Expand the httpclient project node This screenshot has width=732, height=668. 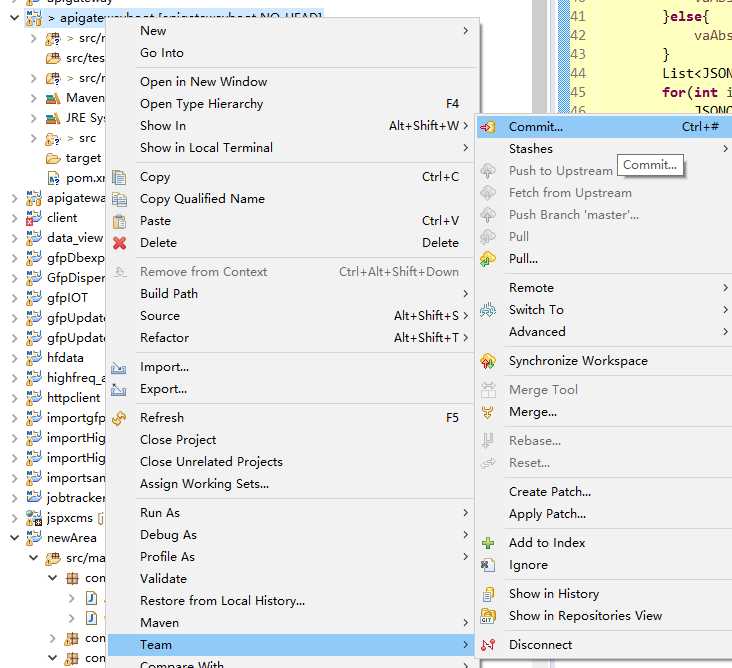(x=14, y=398)
